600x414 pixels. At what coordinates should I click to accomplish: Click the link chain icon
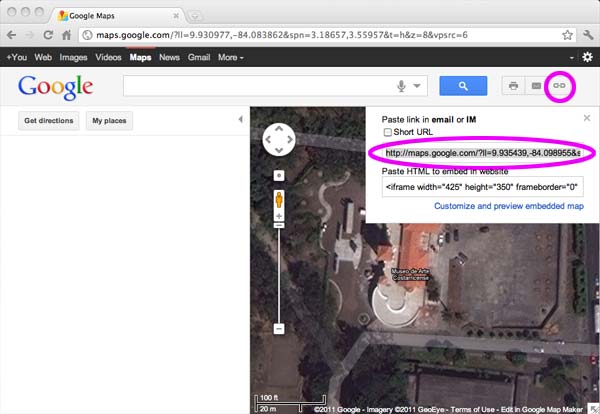[559, 86]
